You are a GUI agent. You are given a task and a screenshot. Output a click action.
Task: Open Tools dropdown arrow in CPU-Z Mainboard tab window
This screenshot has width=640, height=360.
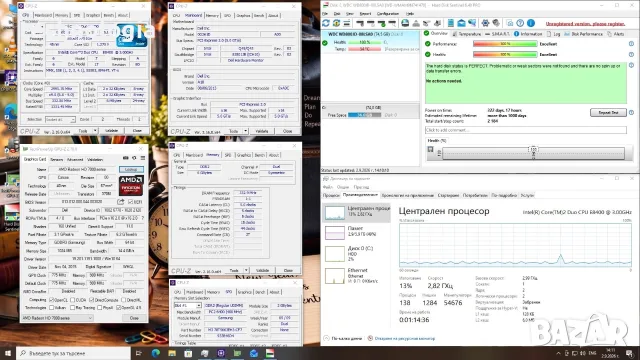click(x=246, y=131)
